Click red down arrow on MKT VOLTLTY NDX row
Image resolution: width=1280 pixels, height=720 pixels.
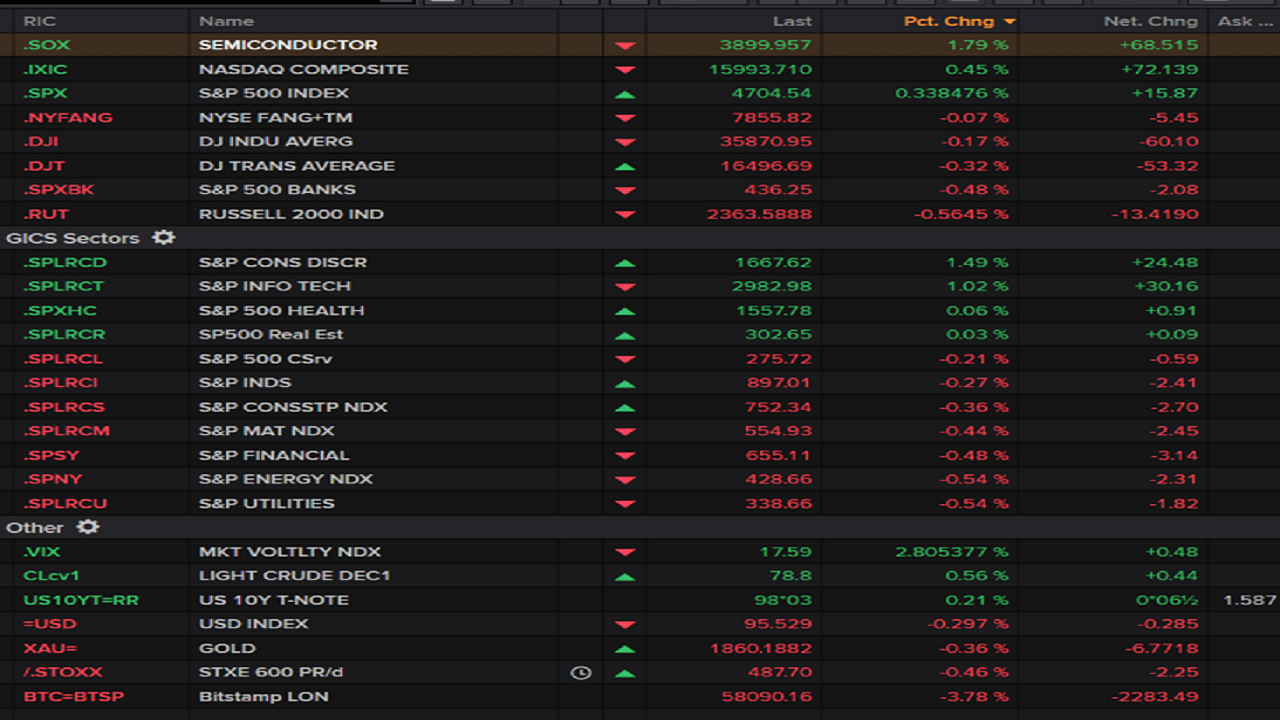click(x=625, y=552)
